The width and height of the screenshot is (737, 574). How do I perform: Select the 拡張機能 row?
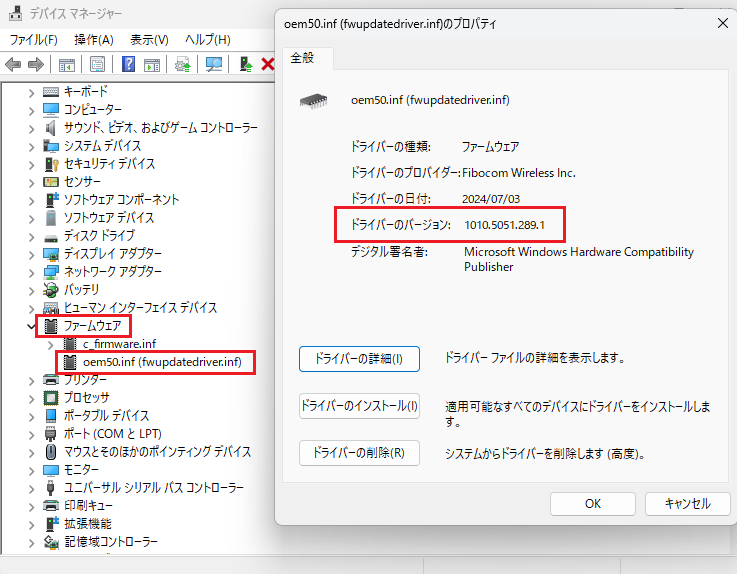pyautogui.click(x=88, y=524)
